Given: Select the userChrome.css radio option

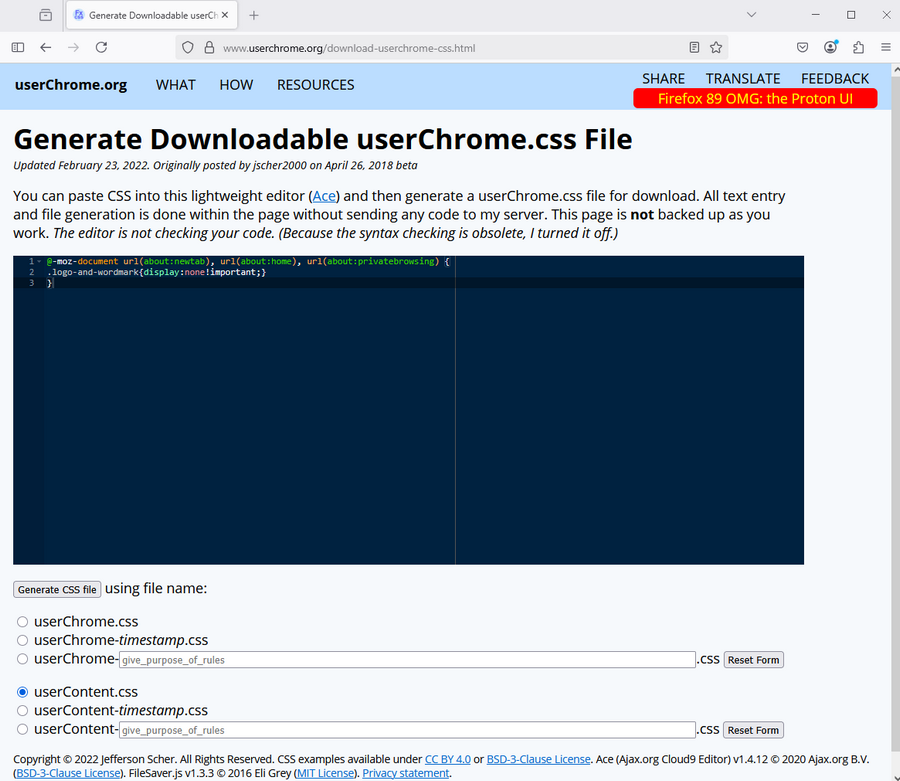Looking at the screenshot, I should click(22, 622).
